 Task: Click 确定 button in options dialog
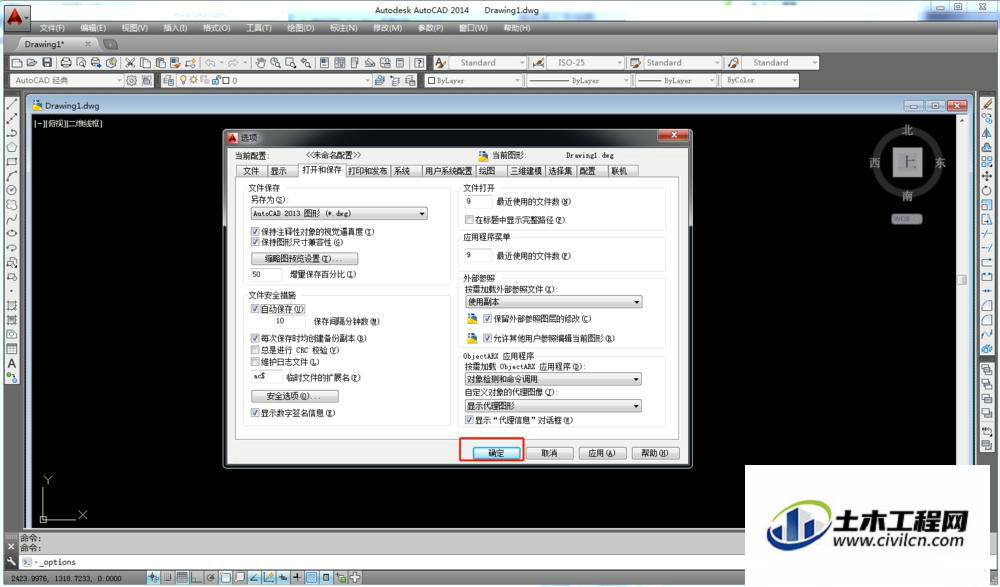coord(496,453)
